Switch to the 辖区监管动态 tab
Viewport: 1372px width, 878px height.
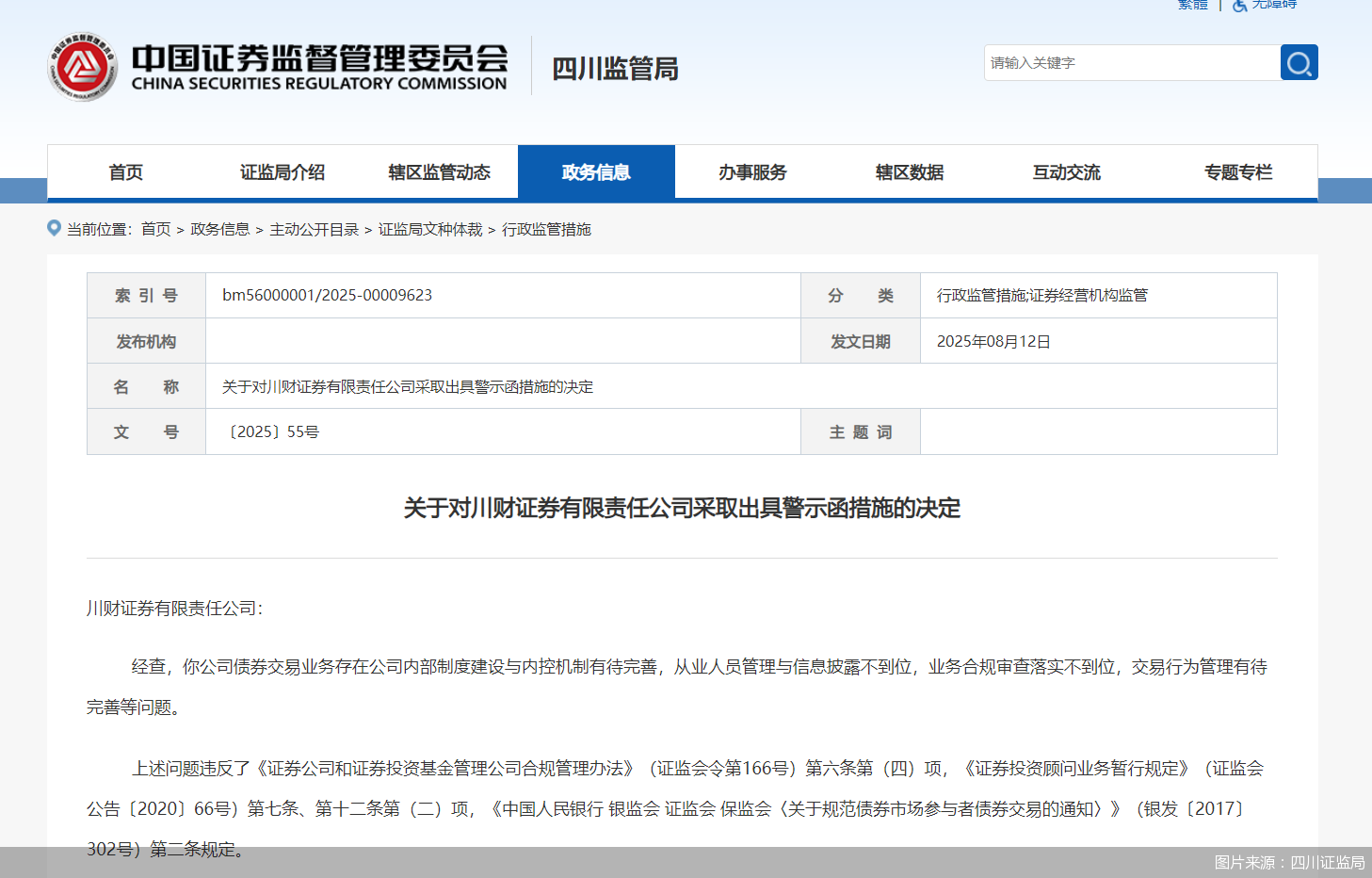pos(439,171)
